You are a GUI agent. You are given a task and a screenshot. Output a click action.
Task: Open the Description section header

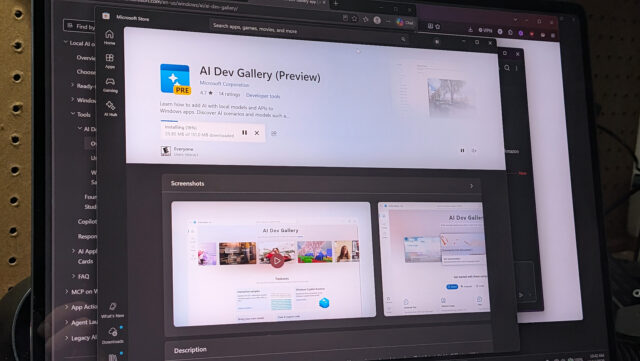[190, 350]
